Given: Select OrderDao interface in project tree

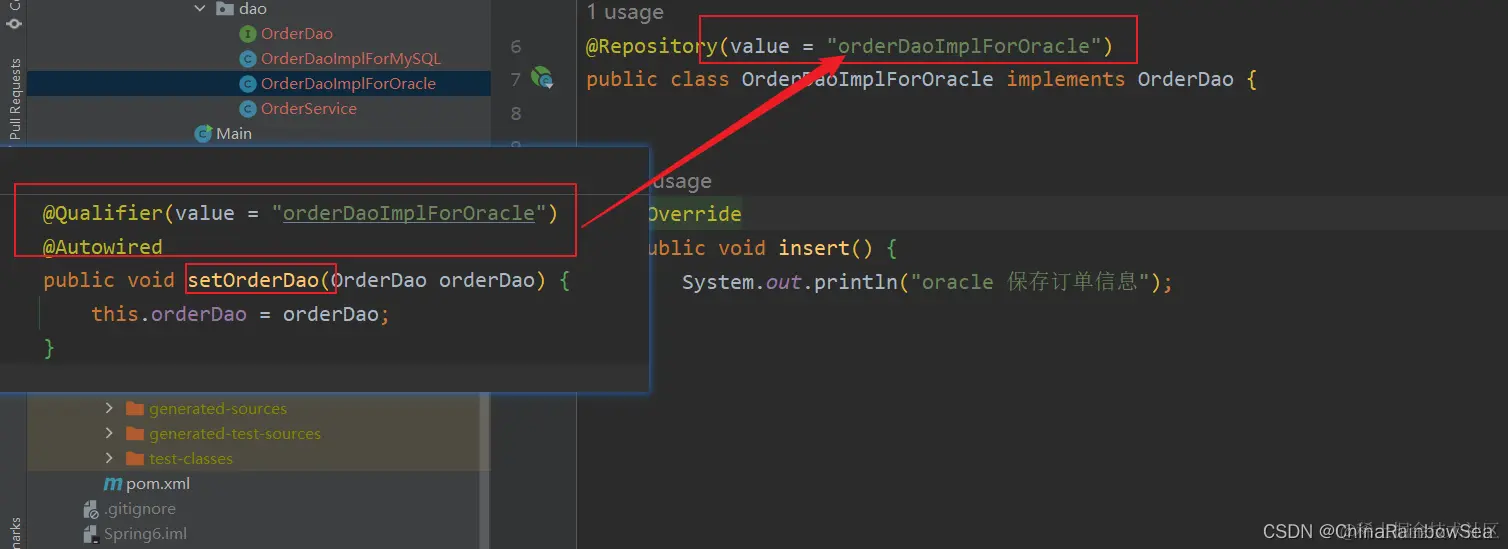Looking at the screenshot, I should coord(296,34).
